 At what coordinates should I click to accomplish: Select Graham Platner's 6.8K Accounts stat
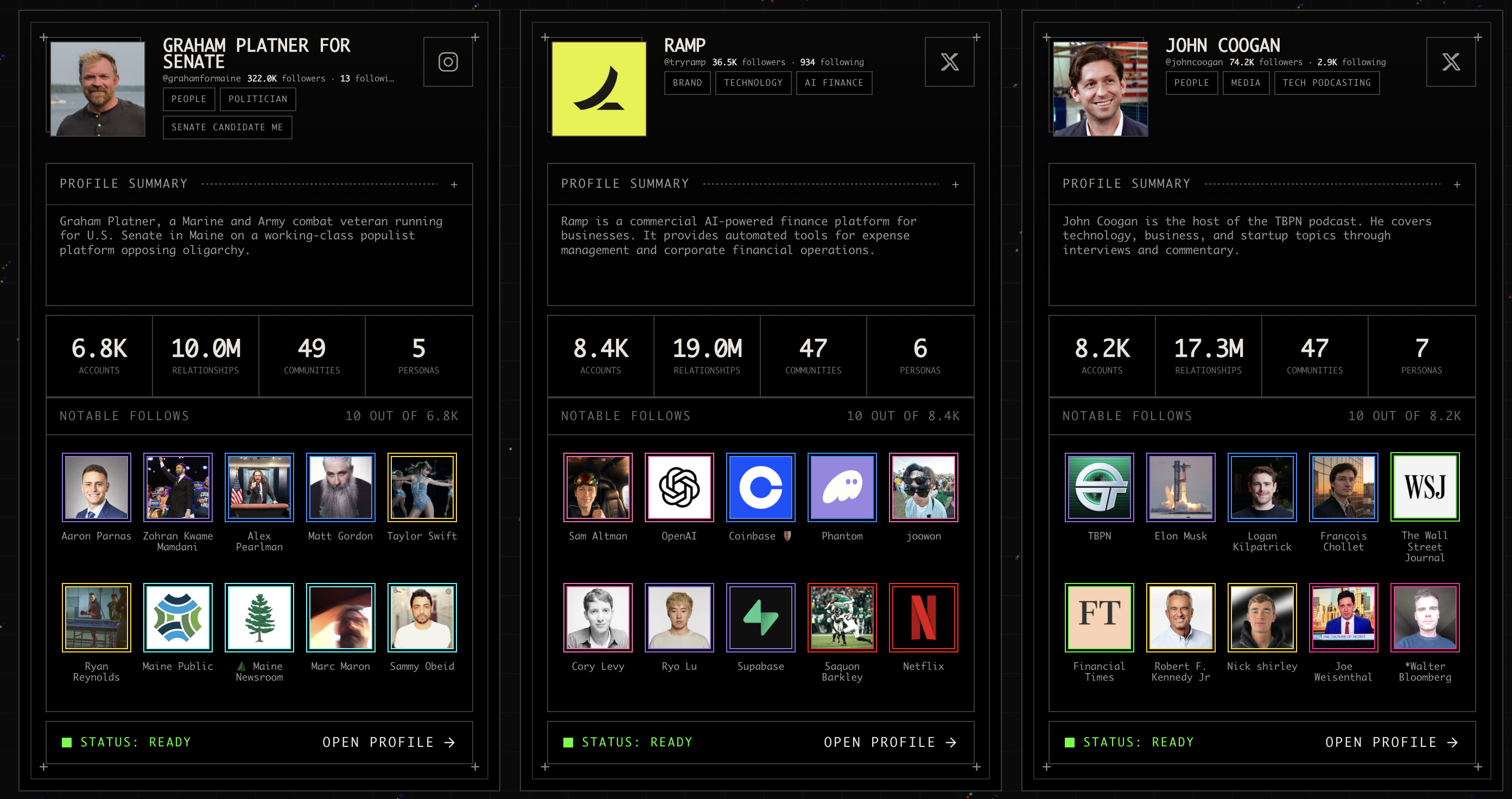pyautogui.click(x=99, y=356)
